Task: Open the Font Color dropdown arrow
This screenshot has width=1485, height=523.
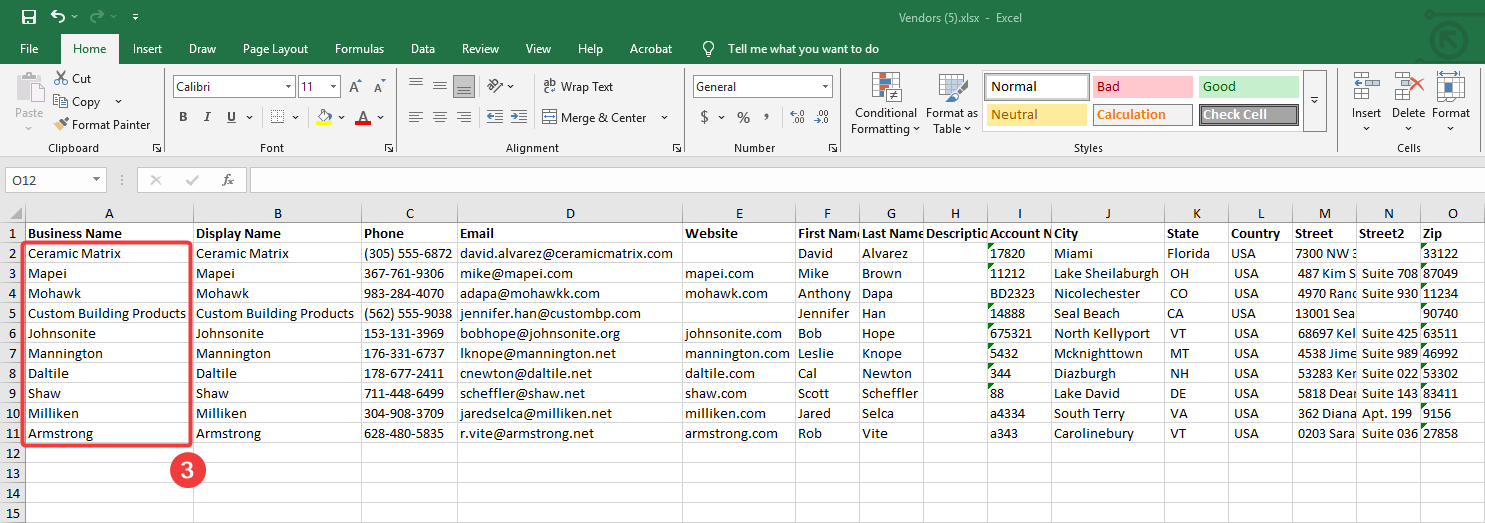Action: click(x=381, y=117)
